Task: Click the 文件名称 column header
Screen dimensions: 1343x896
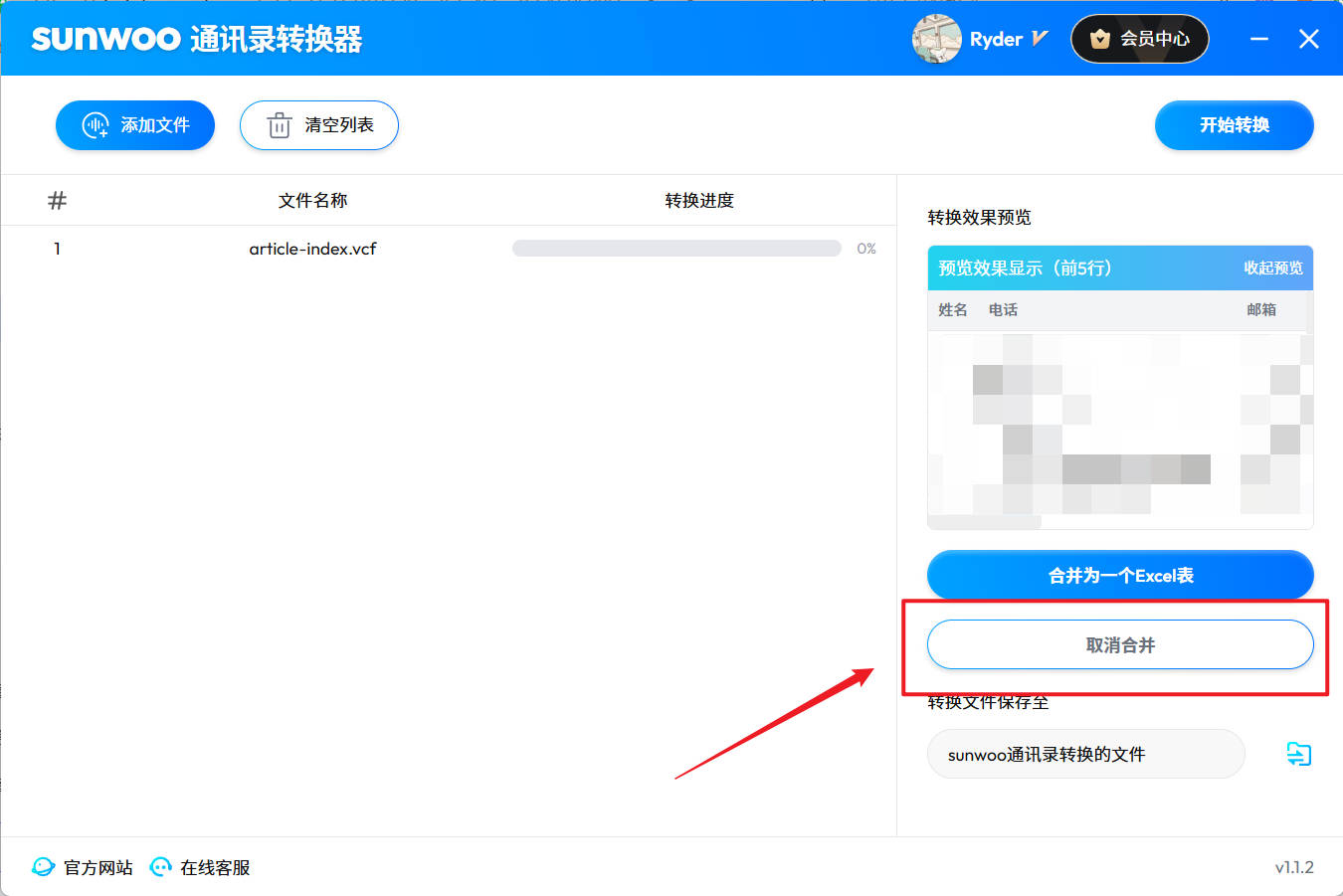Action: [312, 201]
